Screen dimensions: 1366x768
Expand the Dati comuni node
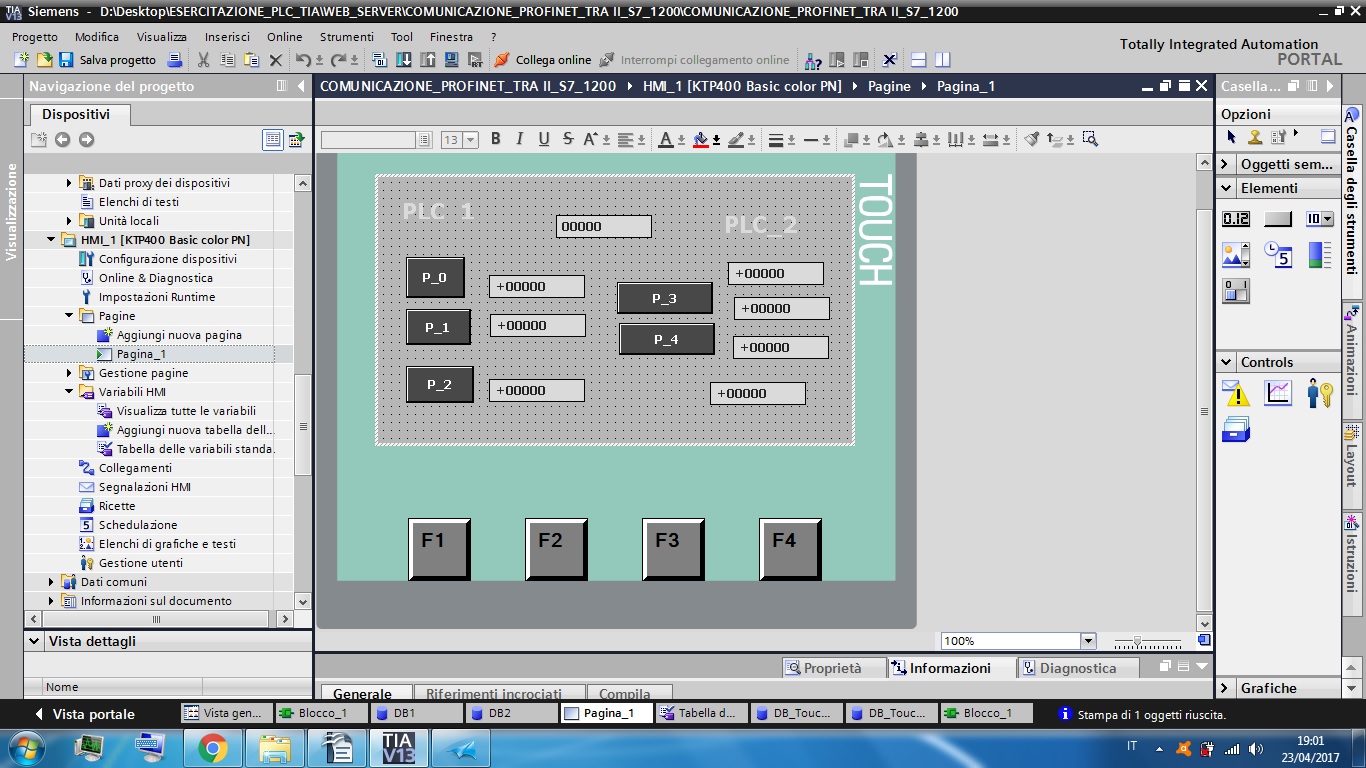pos(51,582)
